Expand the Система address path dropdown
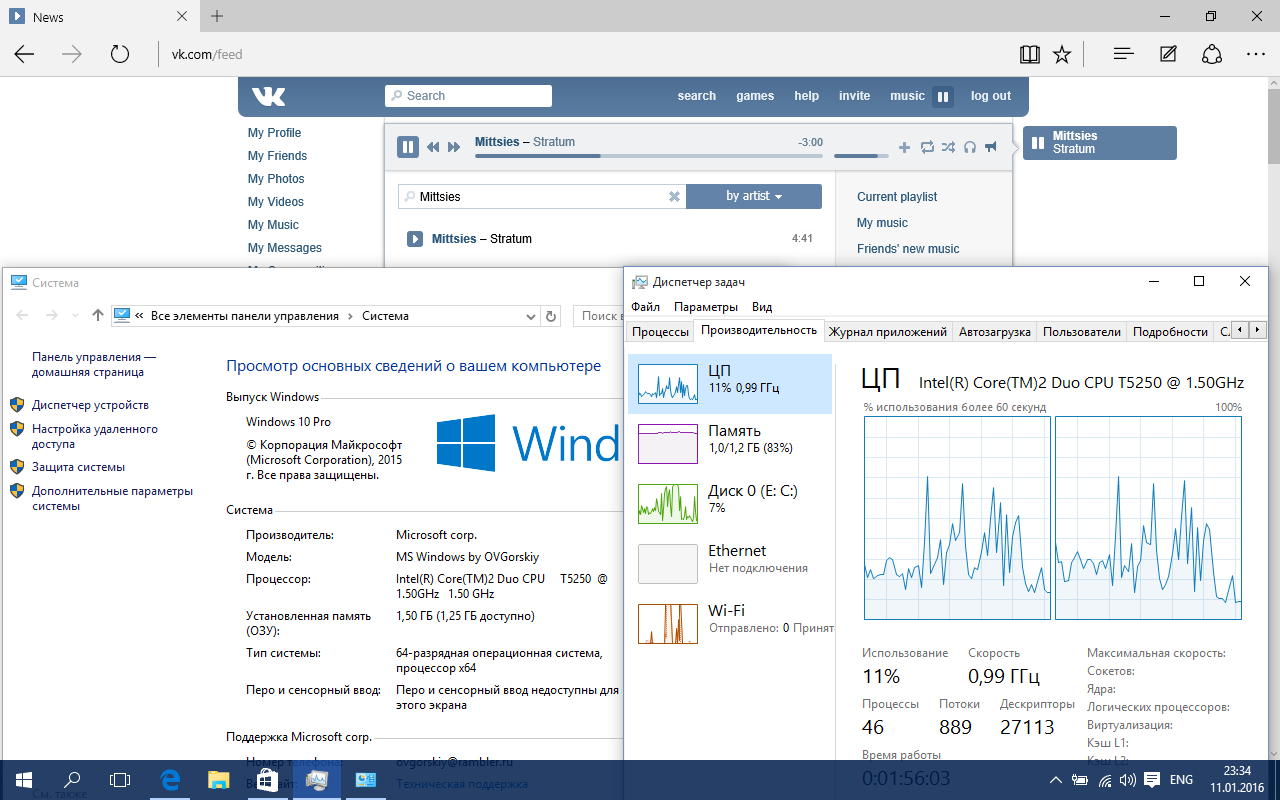This screenshot has width=1280, height=800. pos(531,316)
